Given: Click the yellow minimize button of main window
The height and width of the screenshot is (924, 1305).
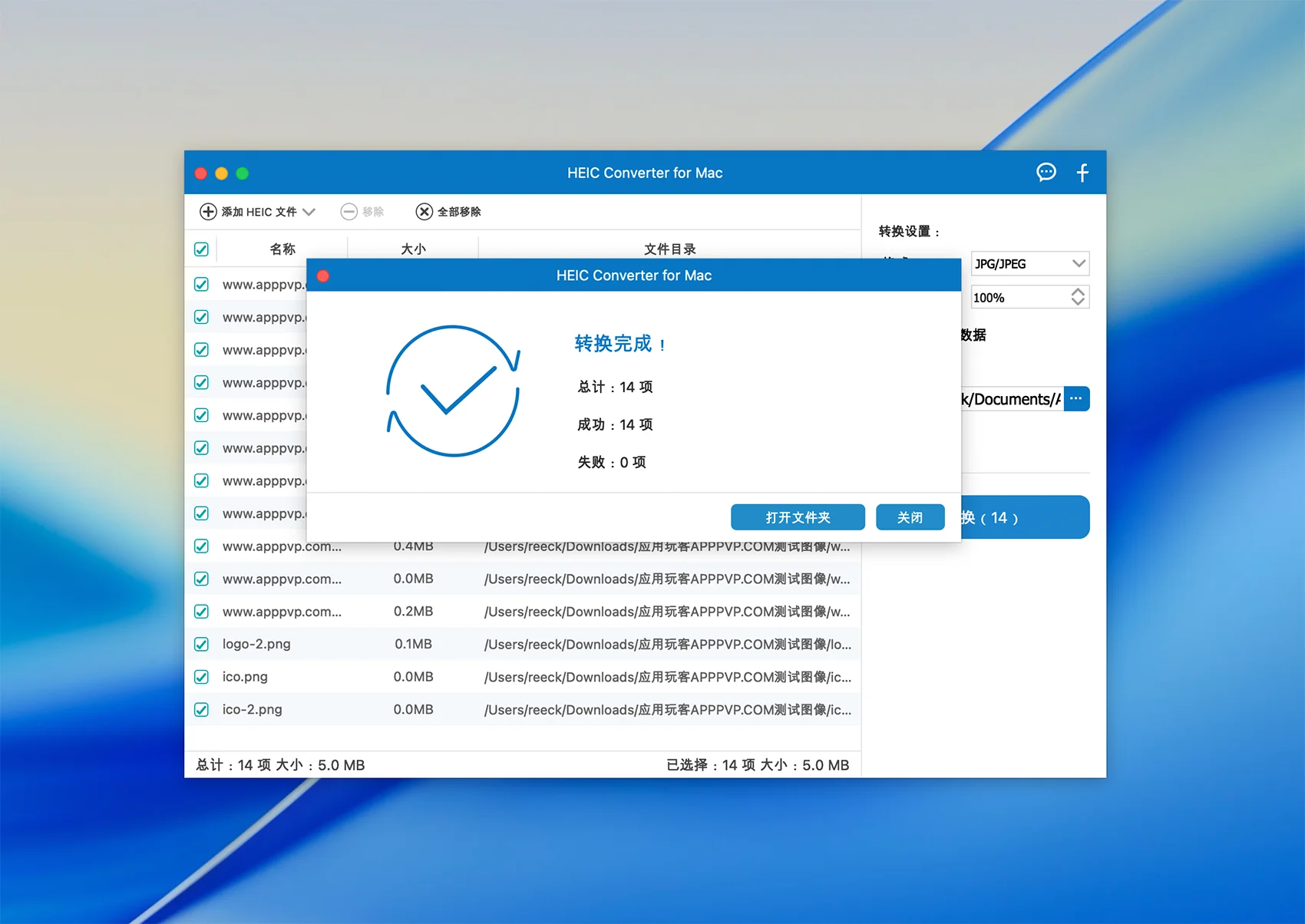Looking at the screenshot, I should click(222, 173).
